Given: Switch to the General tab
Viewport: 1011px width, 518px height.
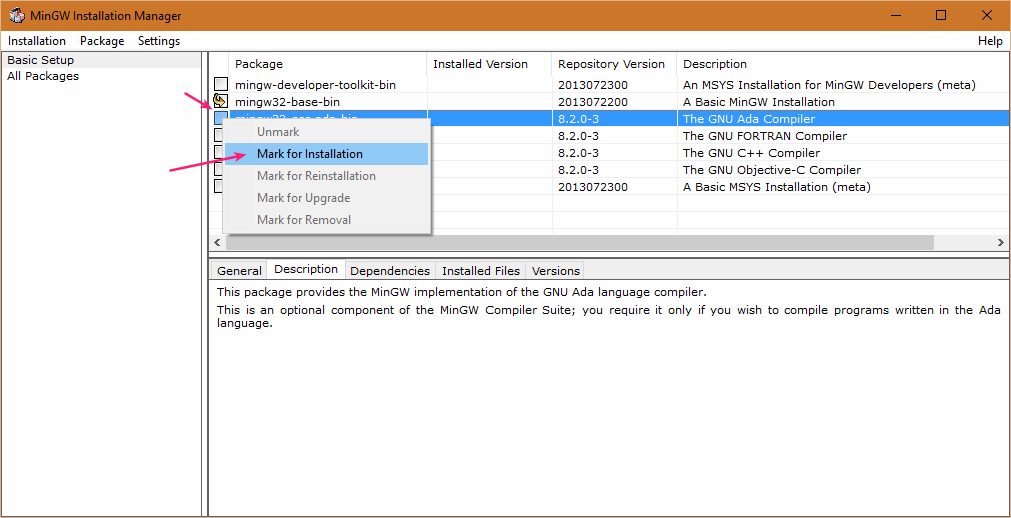Looking at the screenshot, I should click(239, 271).
